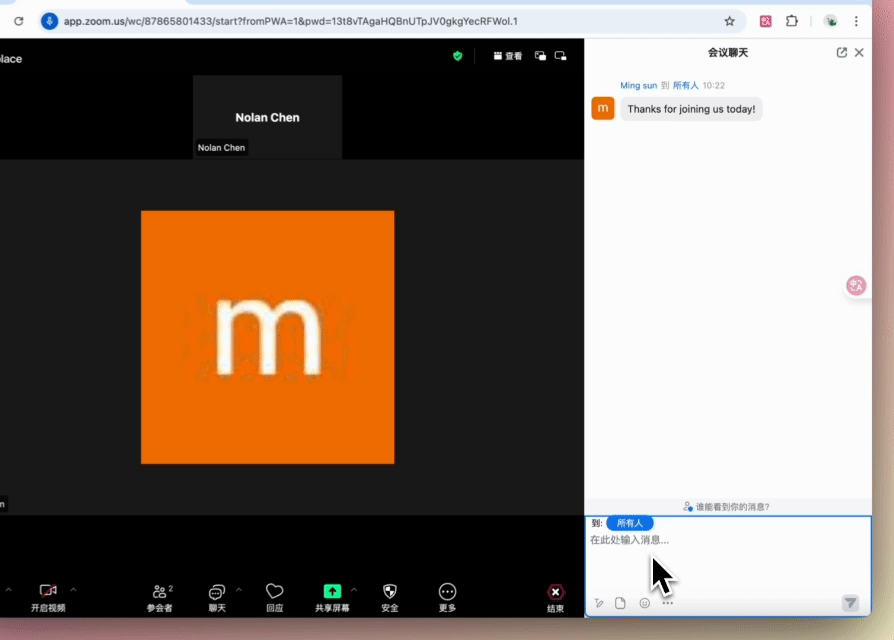Expand the arrow next to 开启视频
This screenshot has width=894, height=640.
click(x=73, y=589)
